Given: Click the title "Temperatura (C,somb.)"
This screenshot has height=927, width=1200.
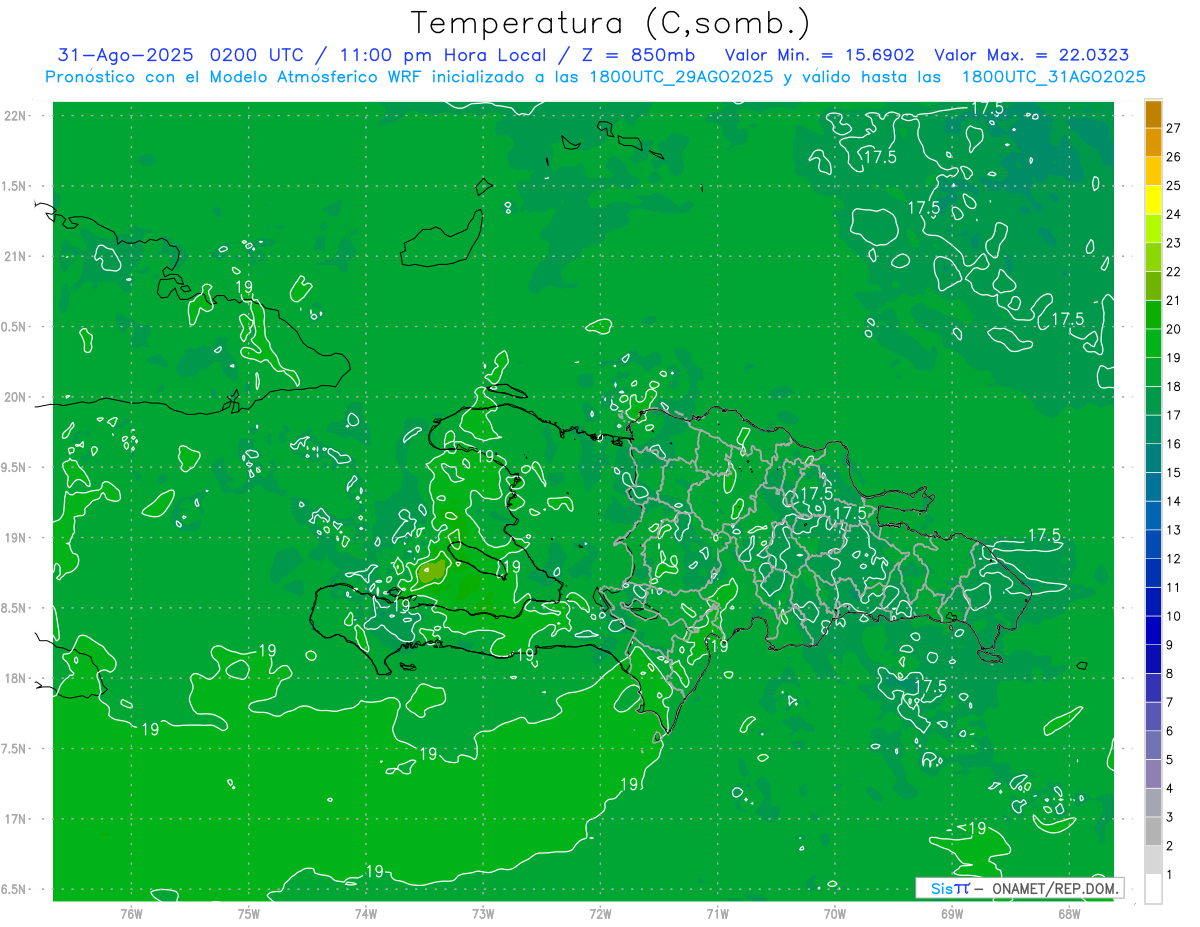Looking at the screenshot, I should (x=611, y=23).
